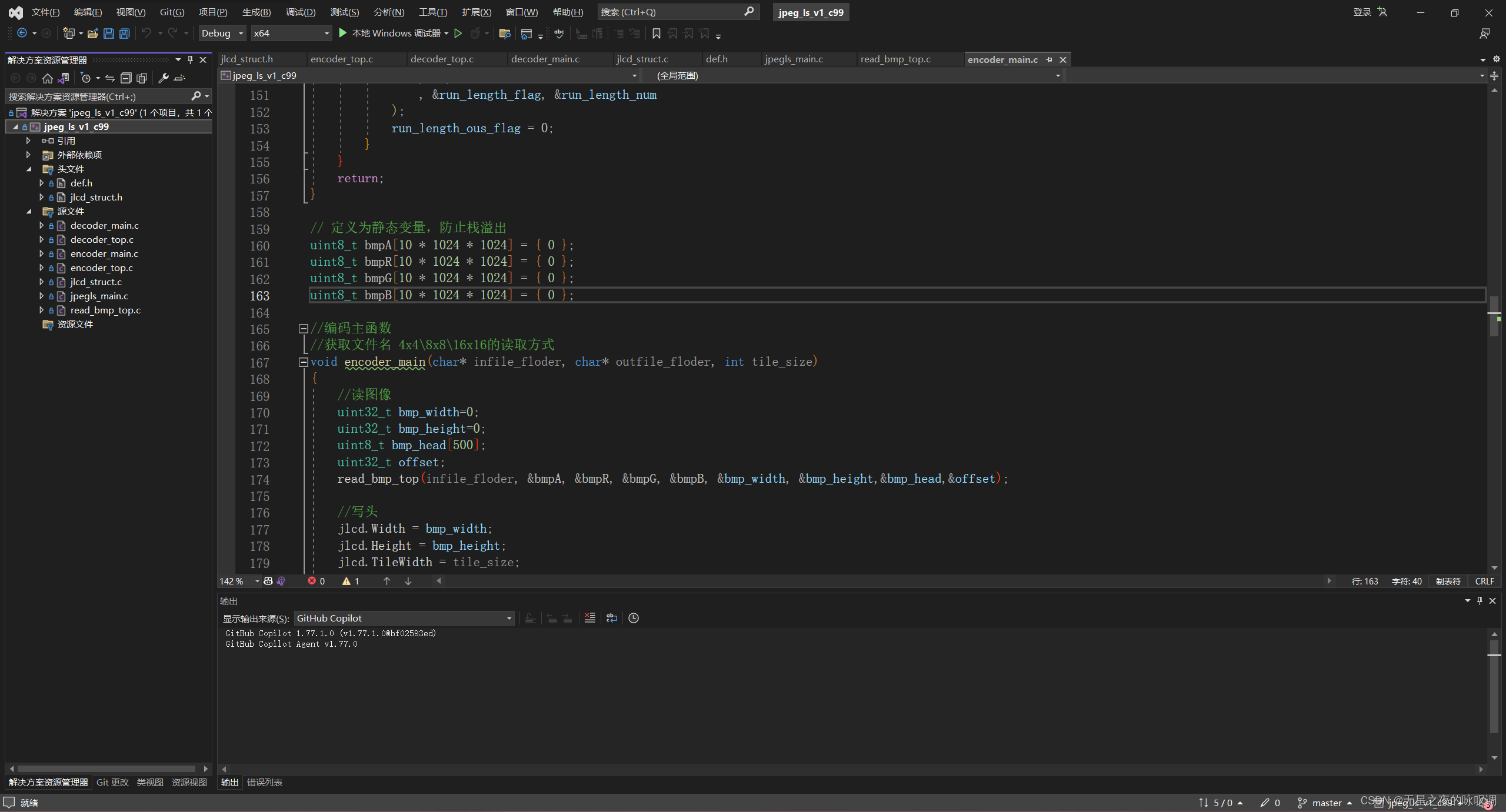Toggle pin on encoder_main.c tab
The image size is (1506, 812).
(x=1049, y=60)
